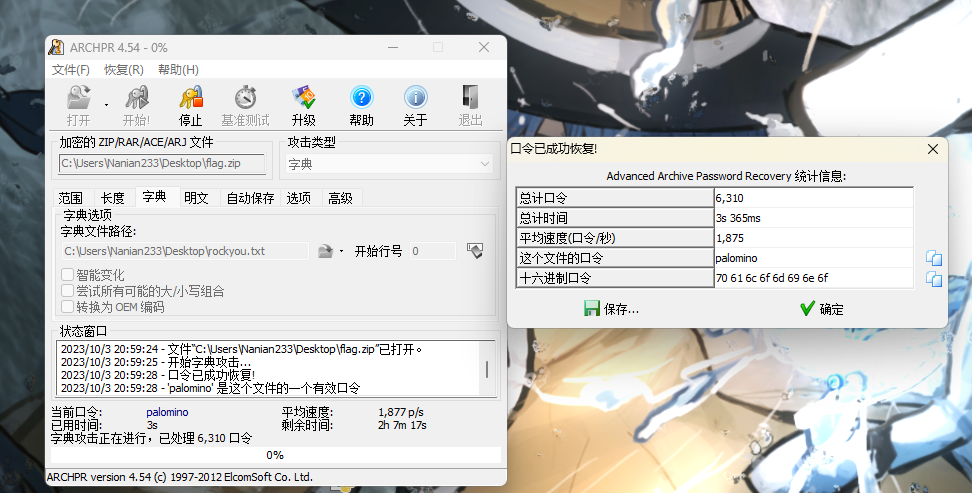Viewport: 972px width, 493px height.
Task: Toggle 尝试所有可能的大/小写组合 checkbox
Action: (68, 291)
